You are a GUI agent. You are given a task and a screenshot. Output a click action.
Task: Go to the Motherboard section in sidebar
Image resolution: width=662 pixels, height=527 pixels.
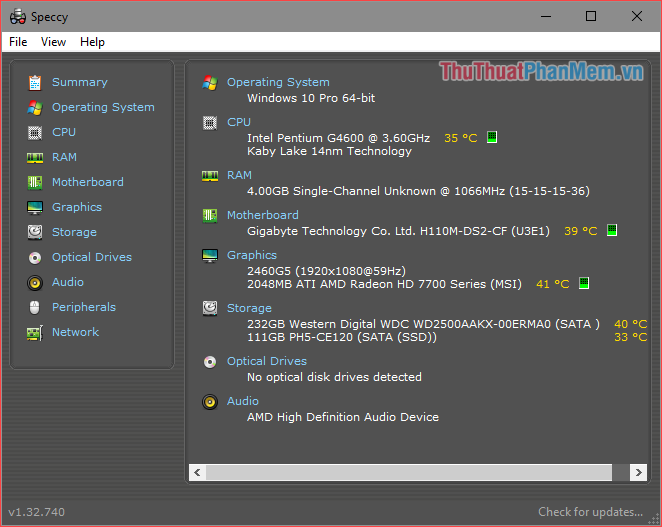click(88, 182)
